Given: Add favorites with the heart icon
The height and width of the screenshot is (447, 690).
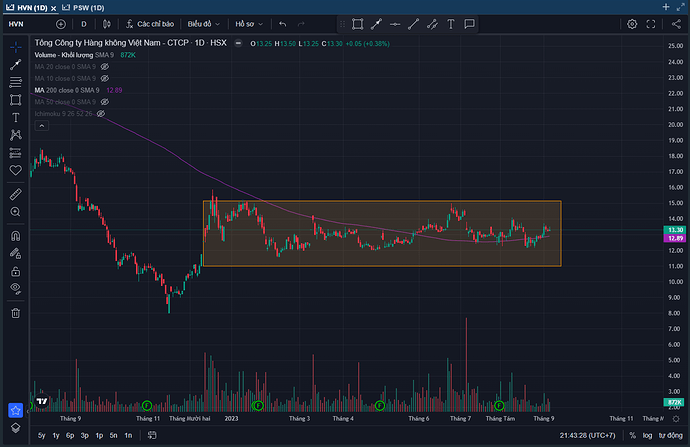Looking at the screenshot, I should 16,170.
